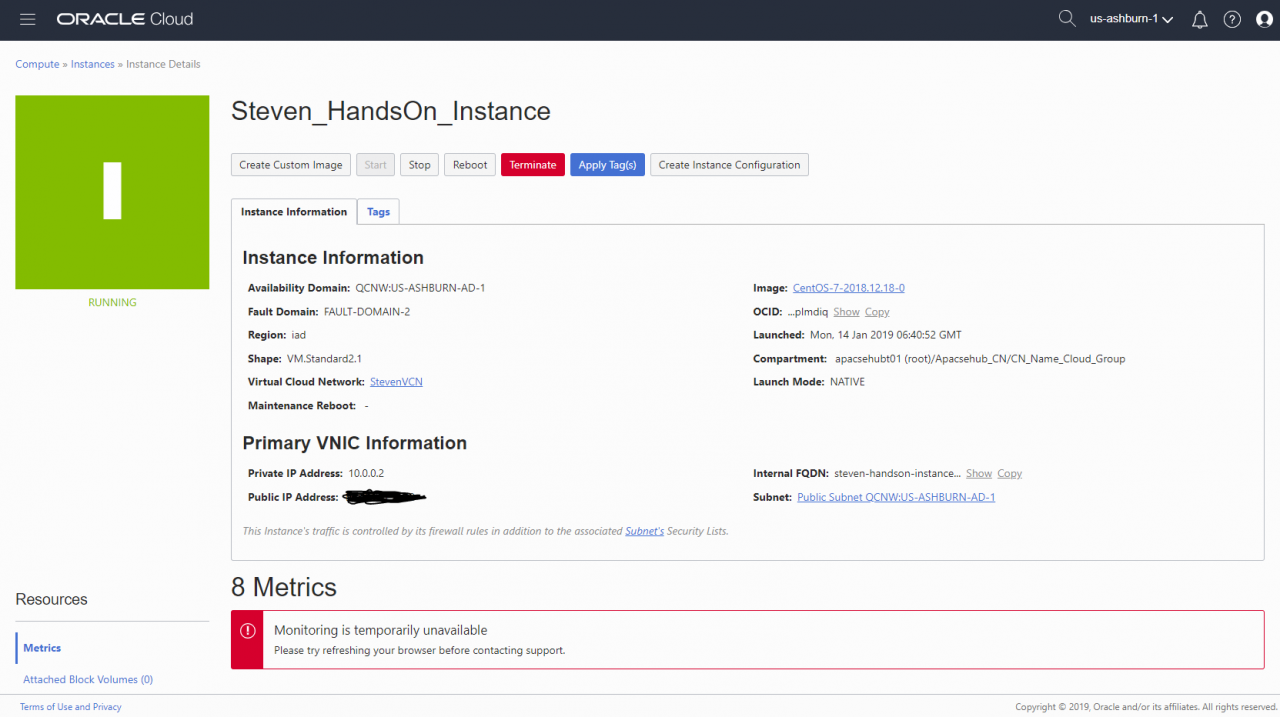
Task: Open Attached Block Volumes resource
Action: coord(88,680)
